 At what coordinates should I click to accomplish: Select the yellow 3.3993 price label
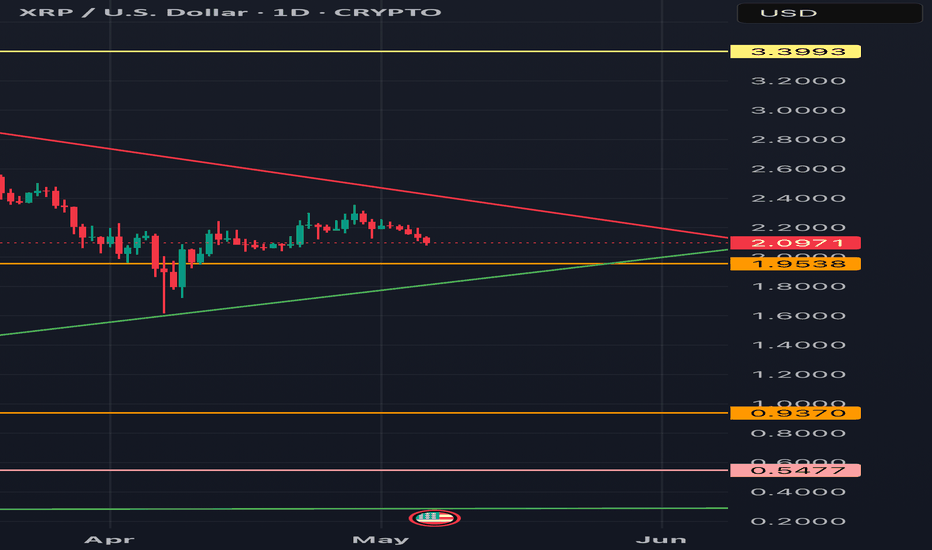pos(795,52)
